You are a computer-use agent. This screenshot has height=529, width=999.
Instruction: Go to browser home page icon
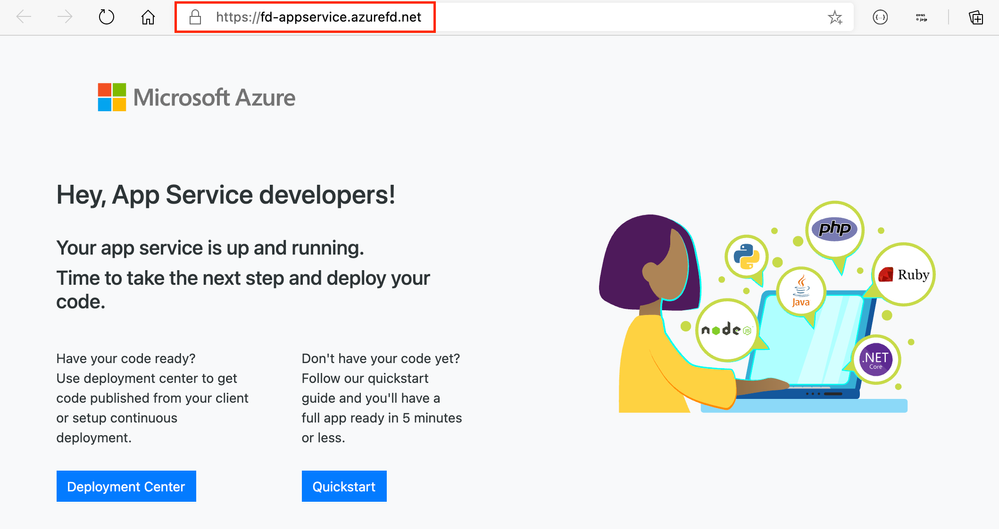(148, 17)
